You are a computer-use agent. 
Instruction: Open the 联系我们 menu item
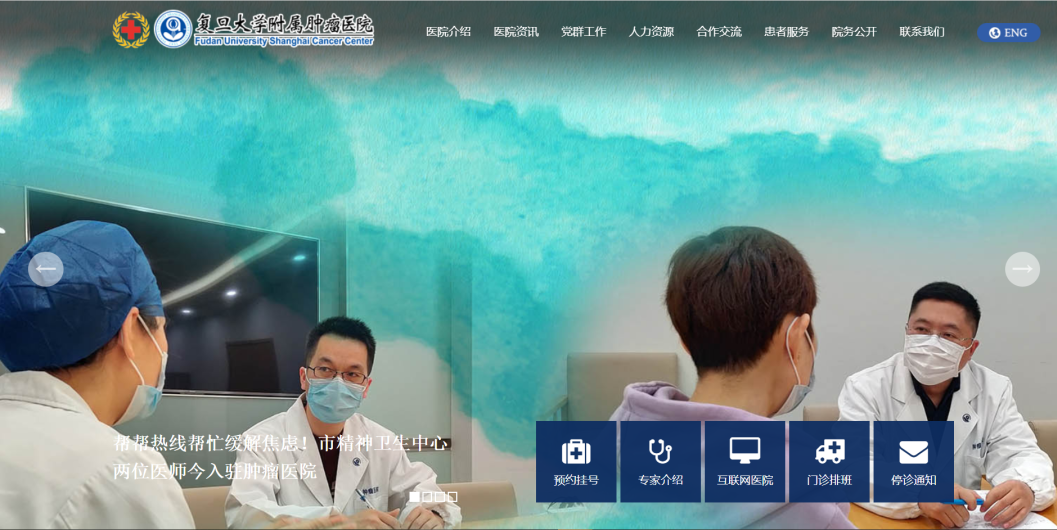pos(921,32)
